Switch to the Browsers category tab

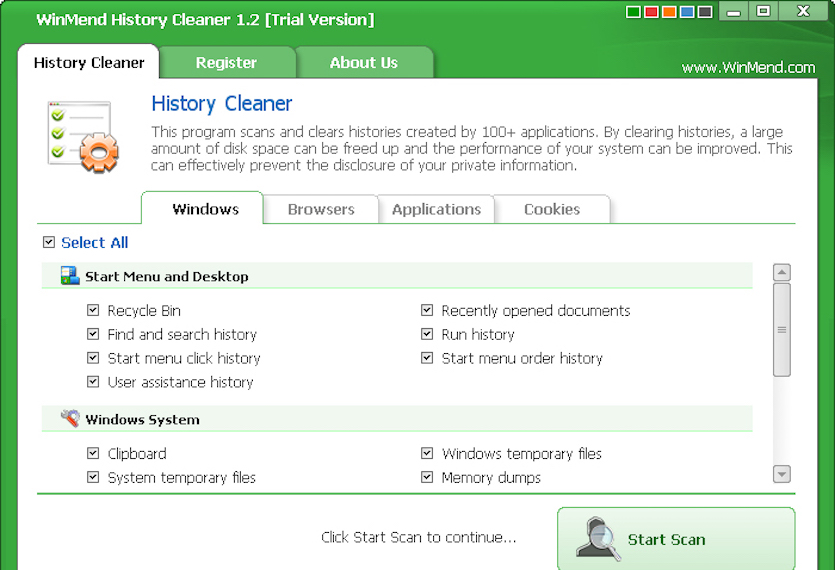pyautogui.click(x=321, y=209)
